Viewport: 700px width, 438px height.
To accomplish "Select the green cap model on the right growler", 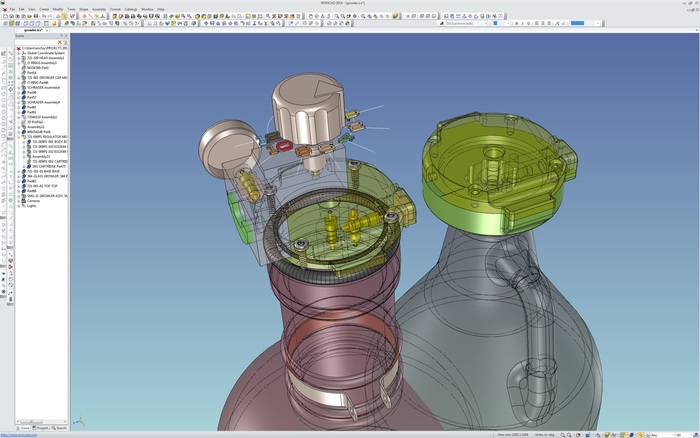I will [499, 173].
